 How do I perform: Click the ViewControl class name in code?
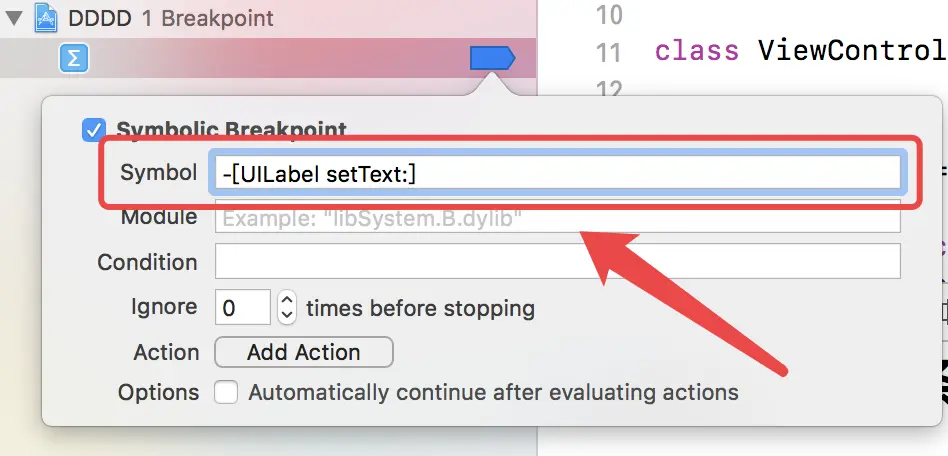(852, 51)
